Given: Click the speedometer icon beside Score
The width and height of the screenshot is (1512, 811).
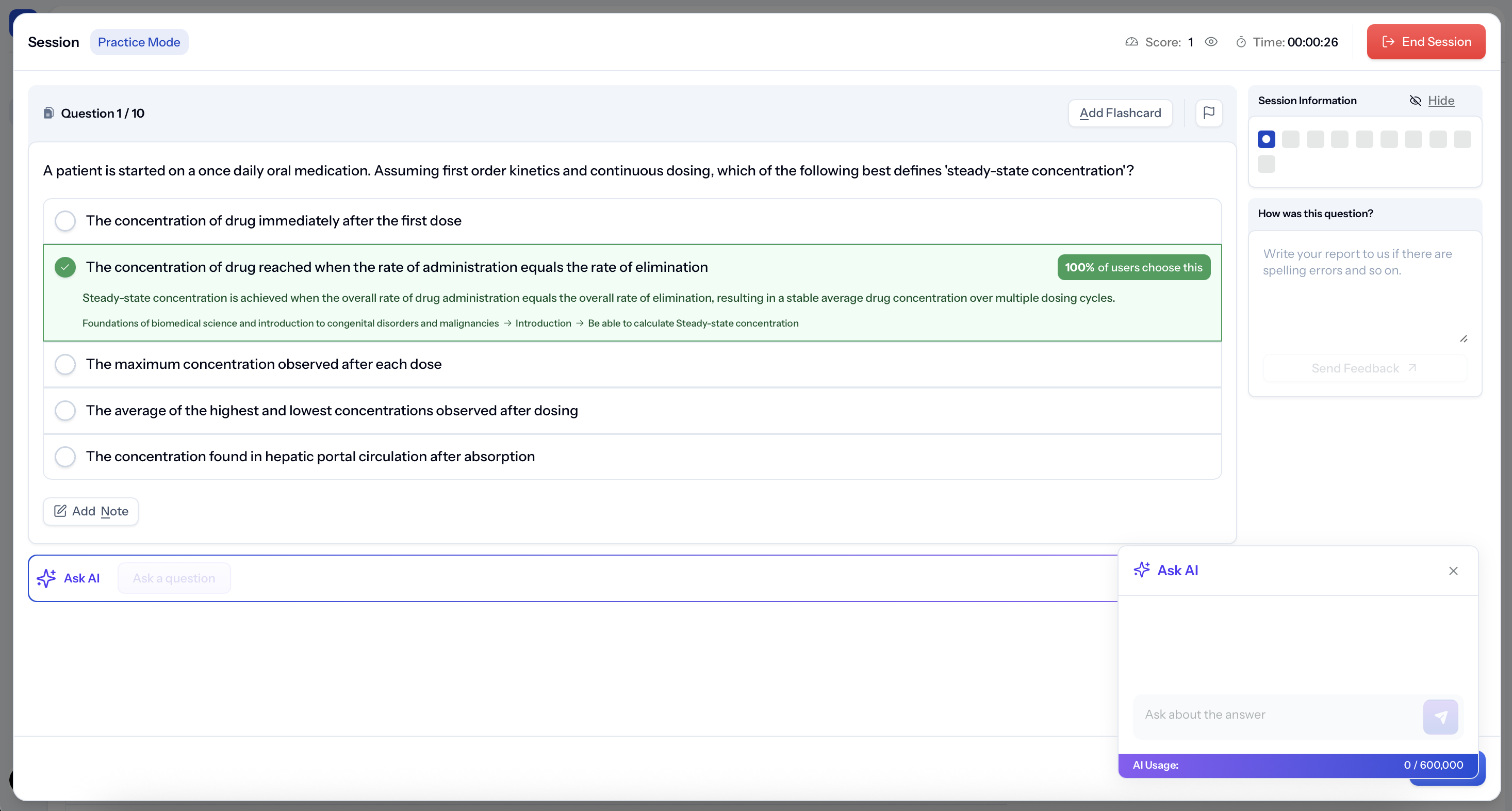Looking at the screenshot, I should point(1131,42).
